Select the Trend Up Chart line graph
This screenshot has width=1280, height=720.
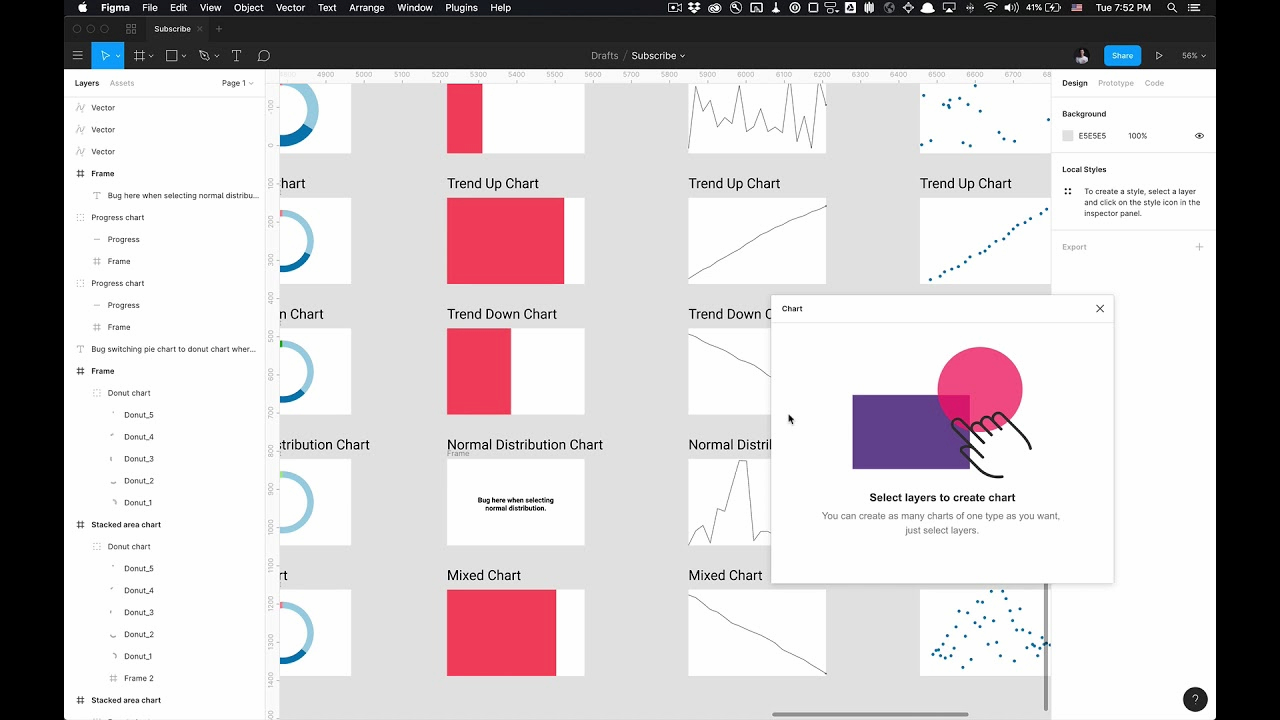[x=757, y=241]
